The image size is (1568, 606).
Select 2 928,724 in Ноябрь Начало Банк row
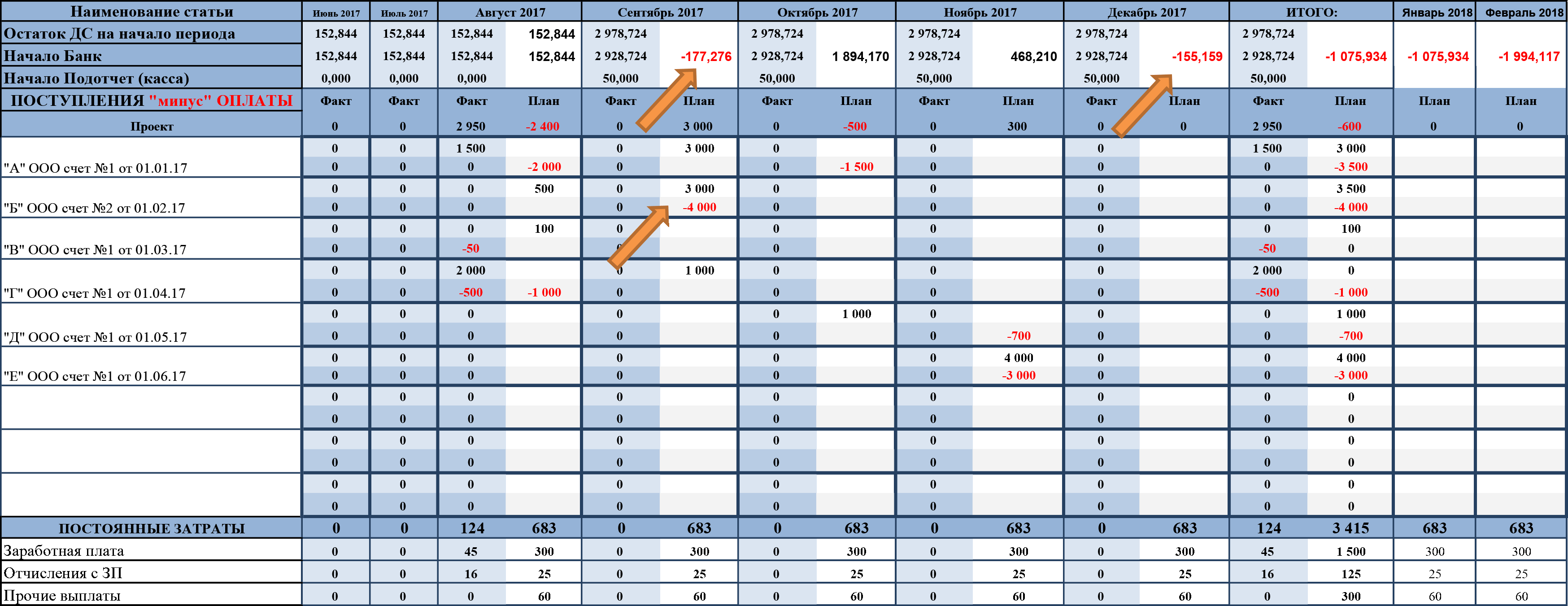[x=934, y=56]
